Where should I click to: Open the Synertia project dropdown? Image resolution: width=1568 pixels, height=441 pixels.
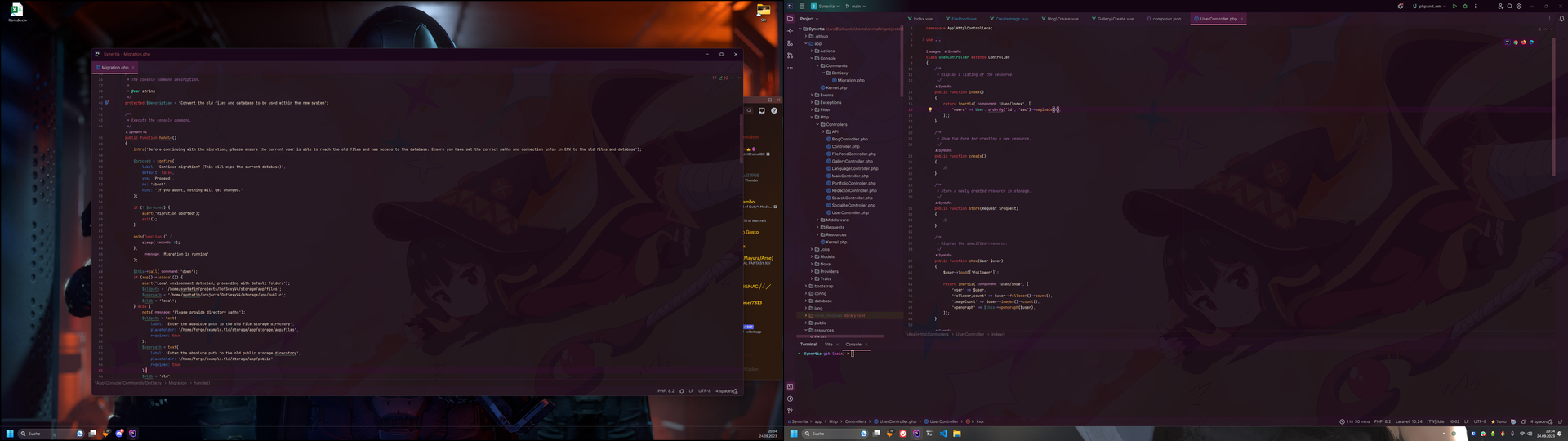pyautogui.click(x=826, y=7)
